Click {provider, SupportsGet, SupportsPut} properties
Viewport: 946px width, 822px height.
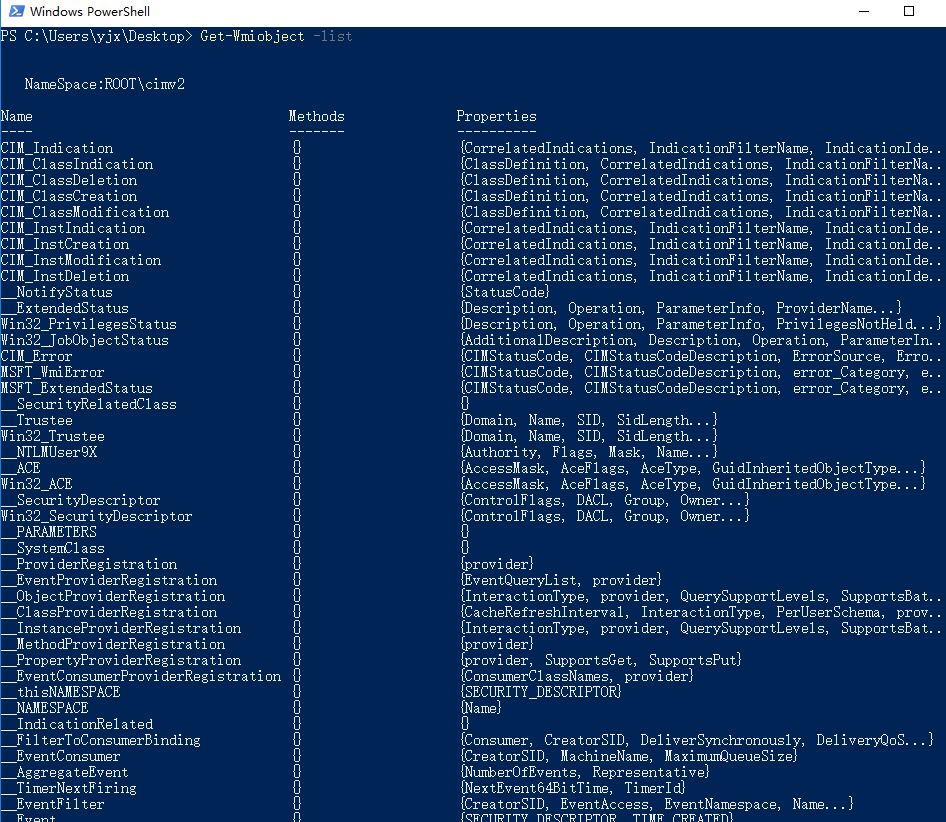coord(601,660)
